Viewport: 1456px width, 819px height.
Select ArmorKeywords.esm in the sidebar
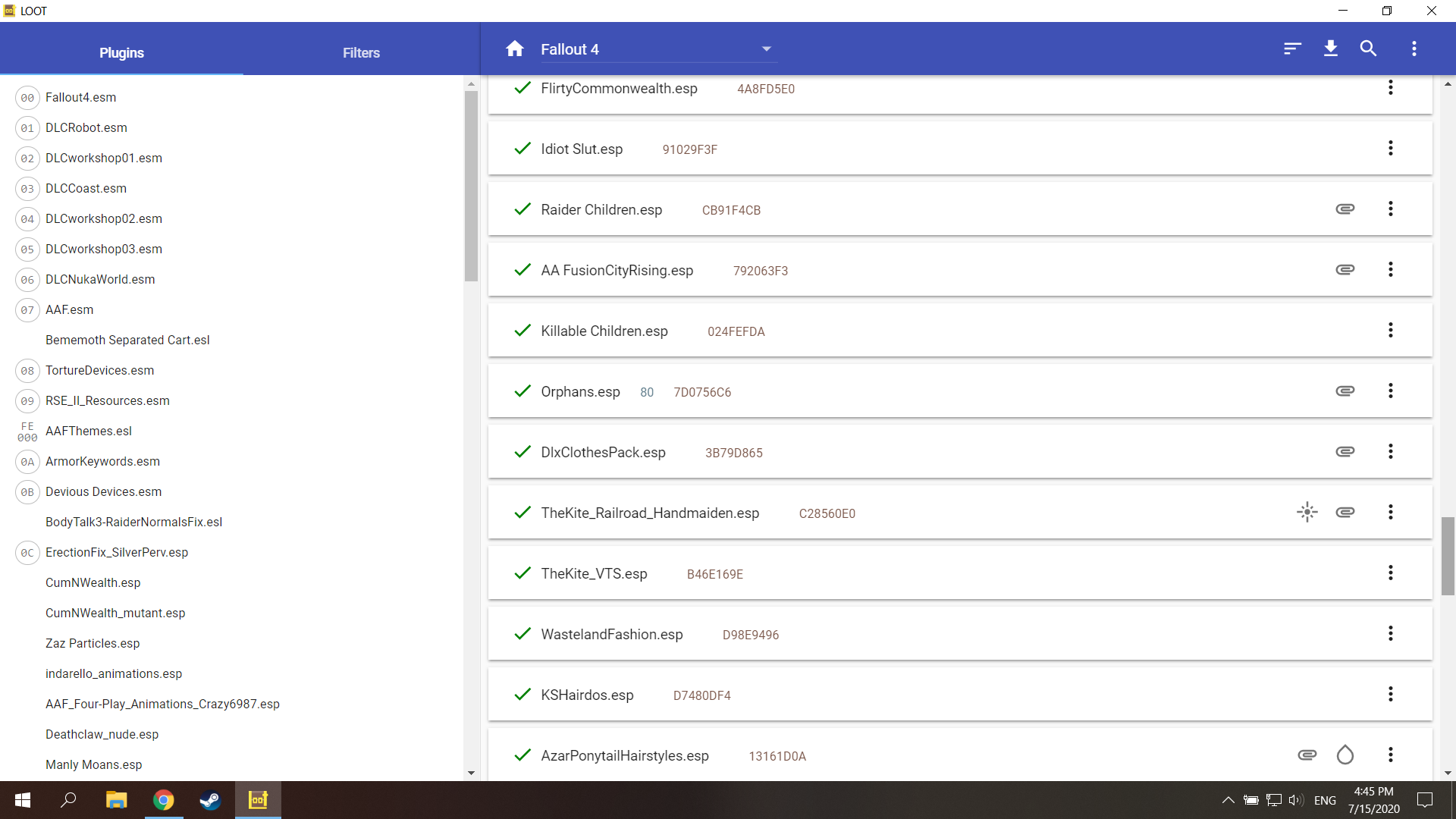(x=102, y=461)
